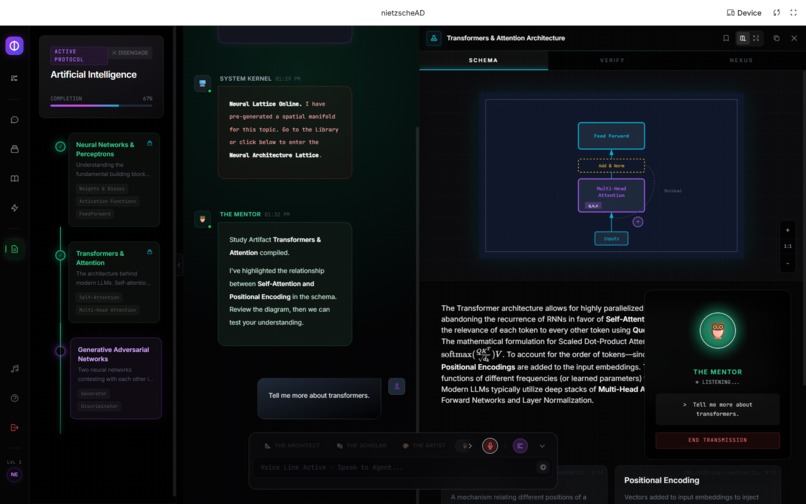
Task: Open the Device option in top bar
Action: click(744, 13)
